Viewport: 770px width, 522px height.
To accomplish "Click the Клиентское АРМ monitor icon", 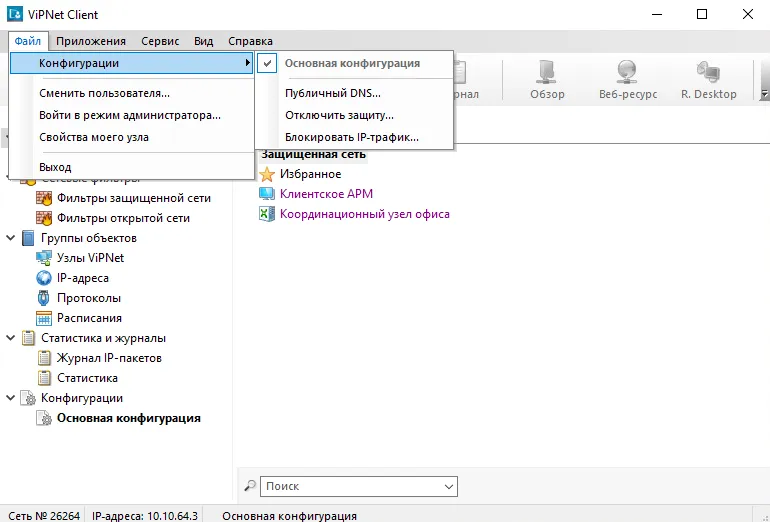I will [x=267, y=194].
